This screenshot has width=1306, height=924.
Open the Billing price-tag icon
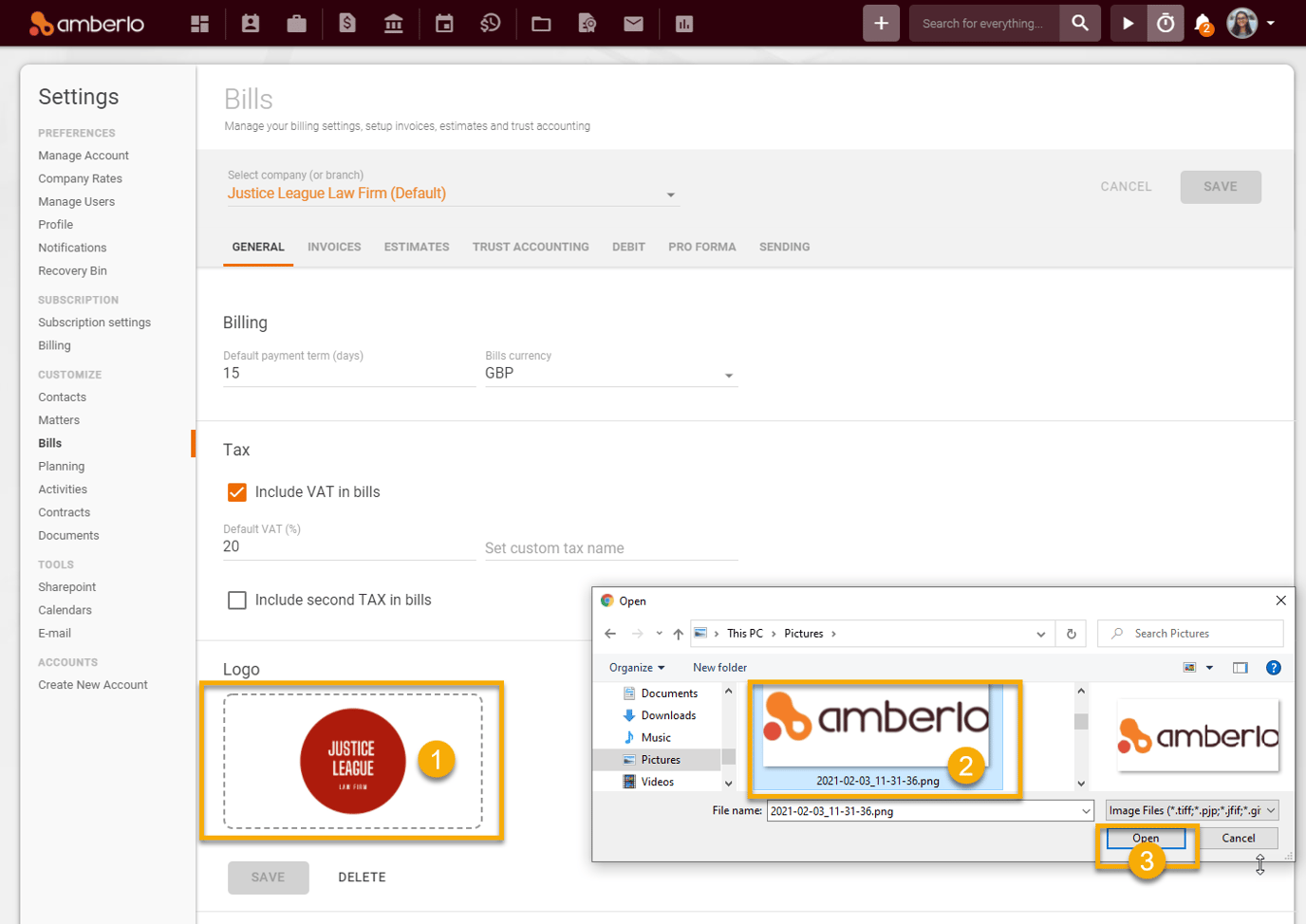346,23
